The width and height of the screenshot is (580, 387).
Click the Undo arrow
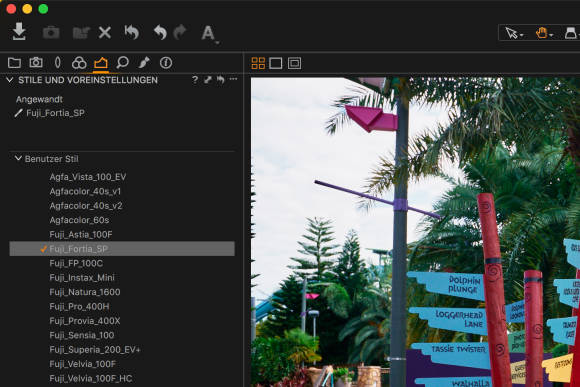click(160, 33)
